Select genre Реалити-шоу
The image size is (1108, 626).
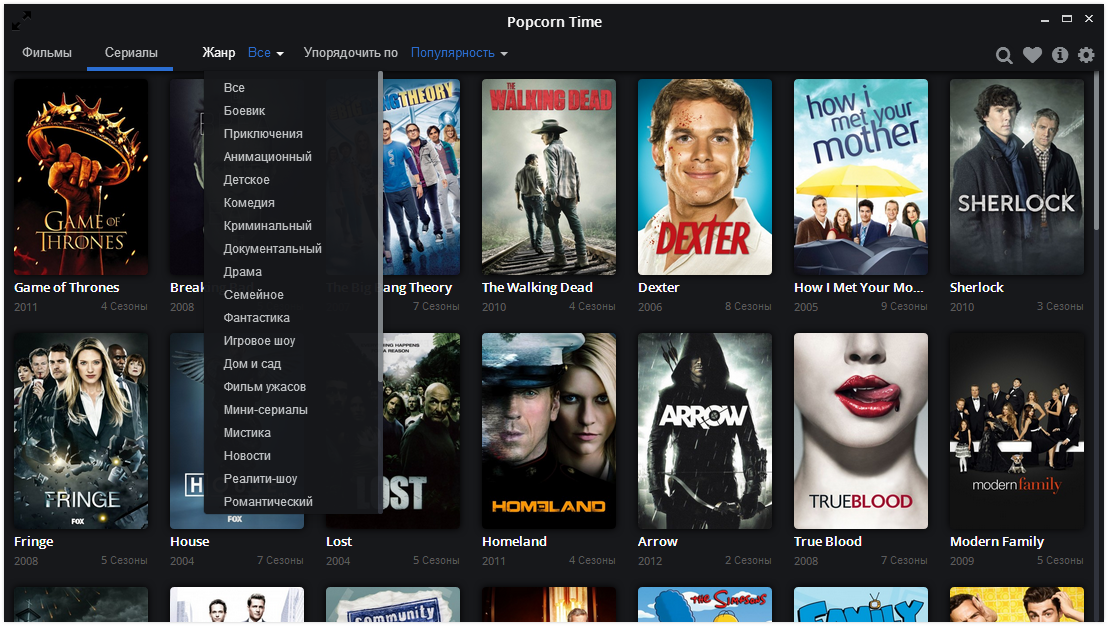tap(260, 478)
